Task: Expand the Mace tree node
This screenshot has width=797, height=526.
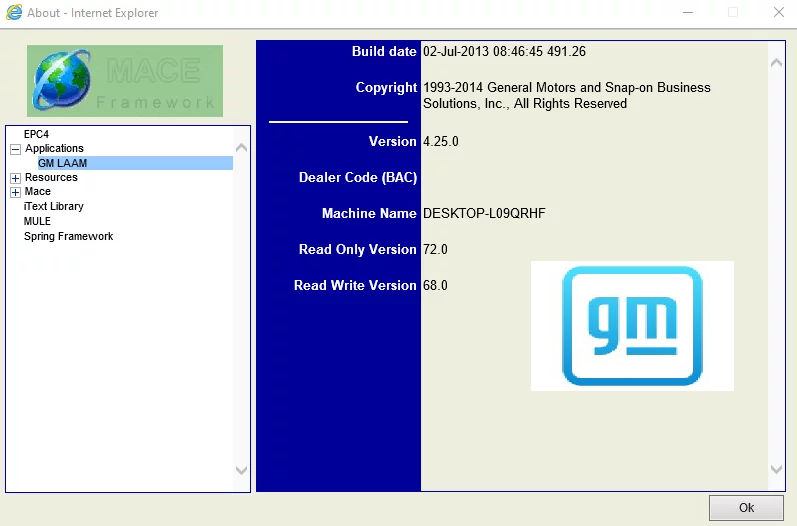Action: pos(15,192)
